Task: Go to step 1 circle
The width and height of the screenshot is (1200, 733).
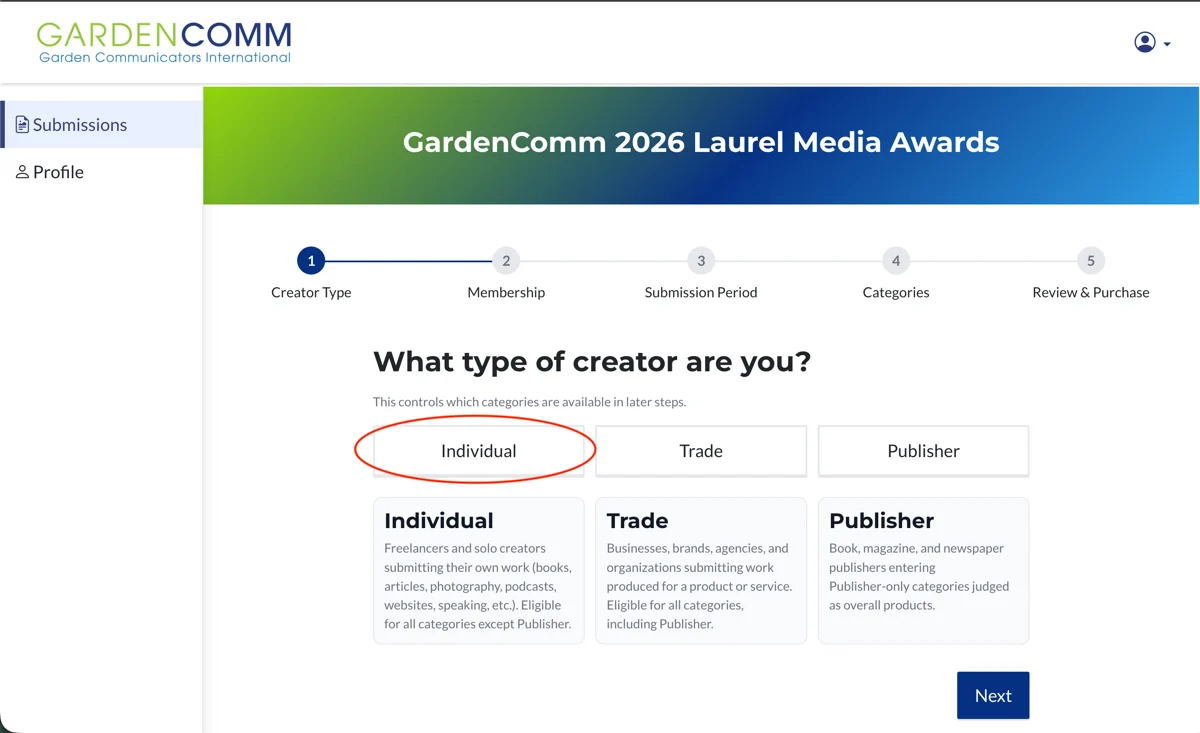Action: click(x=311, y=261)
